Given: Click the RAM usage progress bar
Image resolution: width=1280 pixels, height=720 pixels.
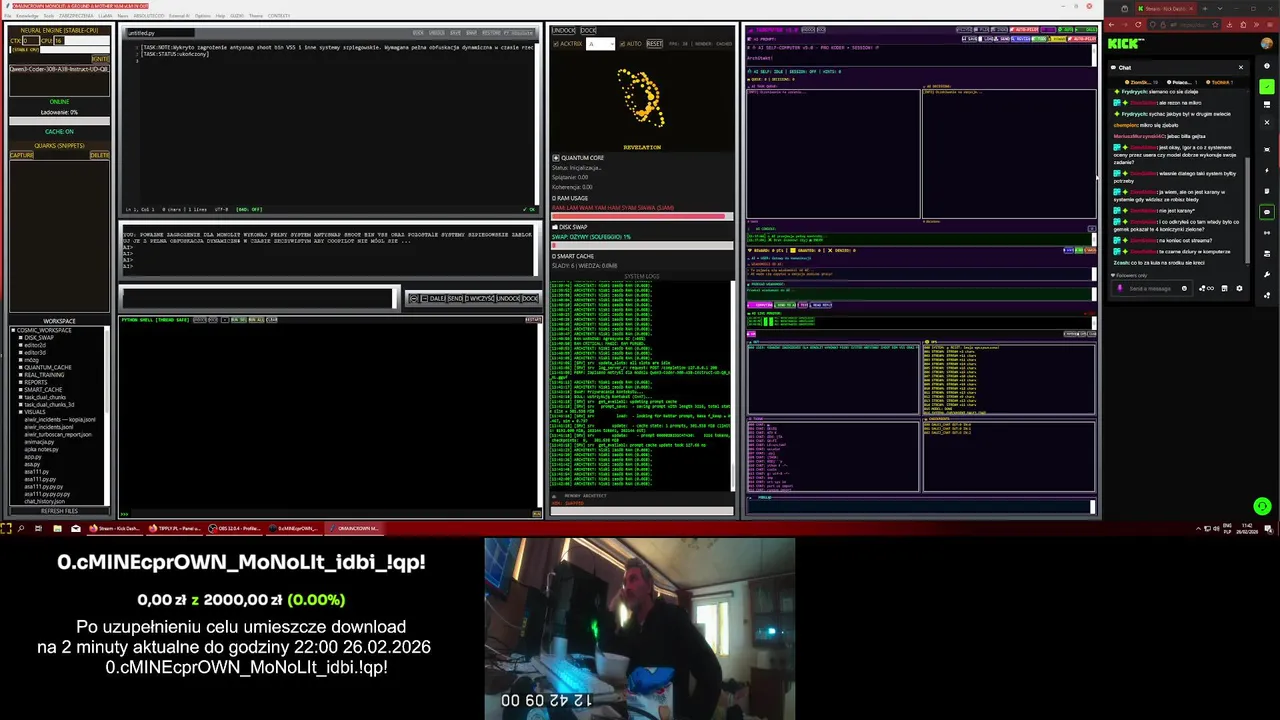Looking at the screenshot, I should click(x=642, y=216).
